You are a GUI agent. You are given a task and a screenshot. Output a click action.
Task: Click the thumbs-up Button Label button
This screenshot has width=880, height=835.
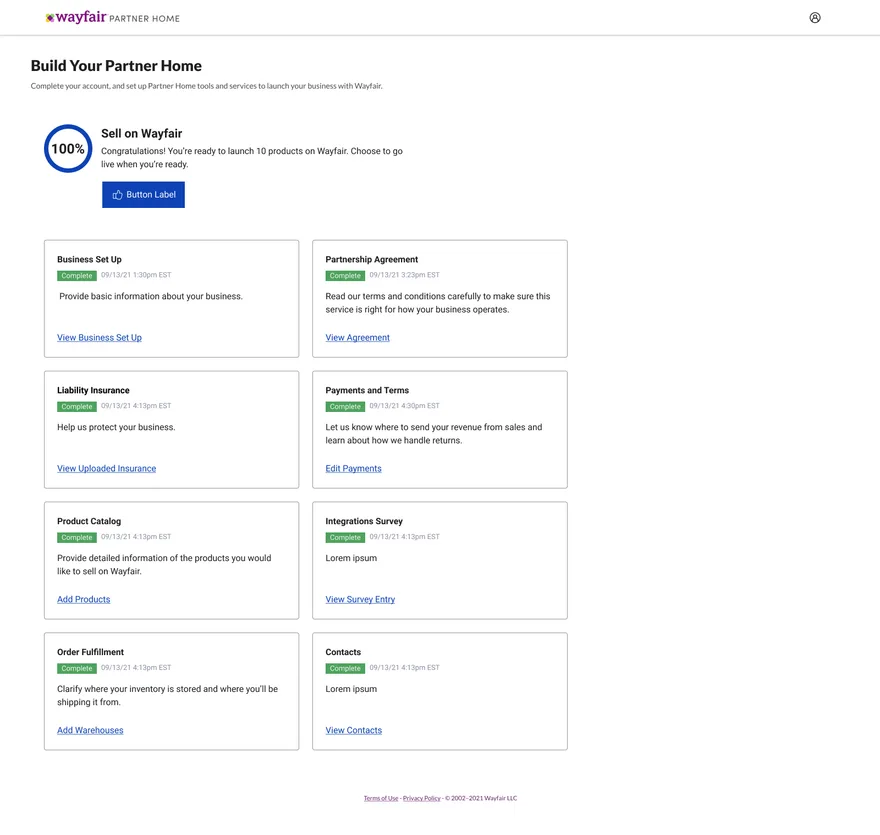point(143,195)
